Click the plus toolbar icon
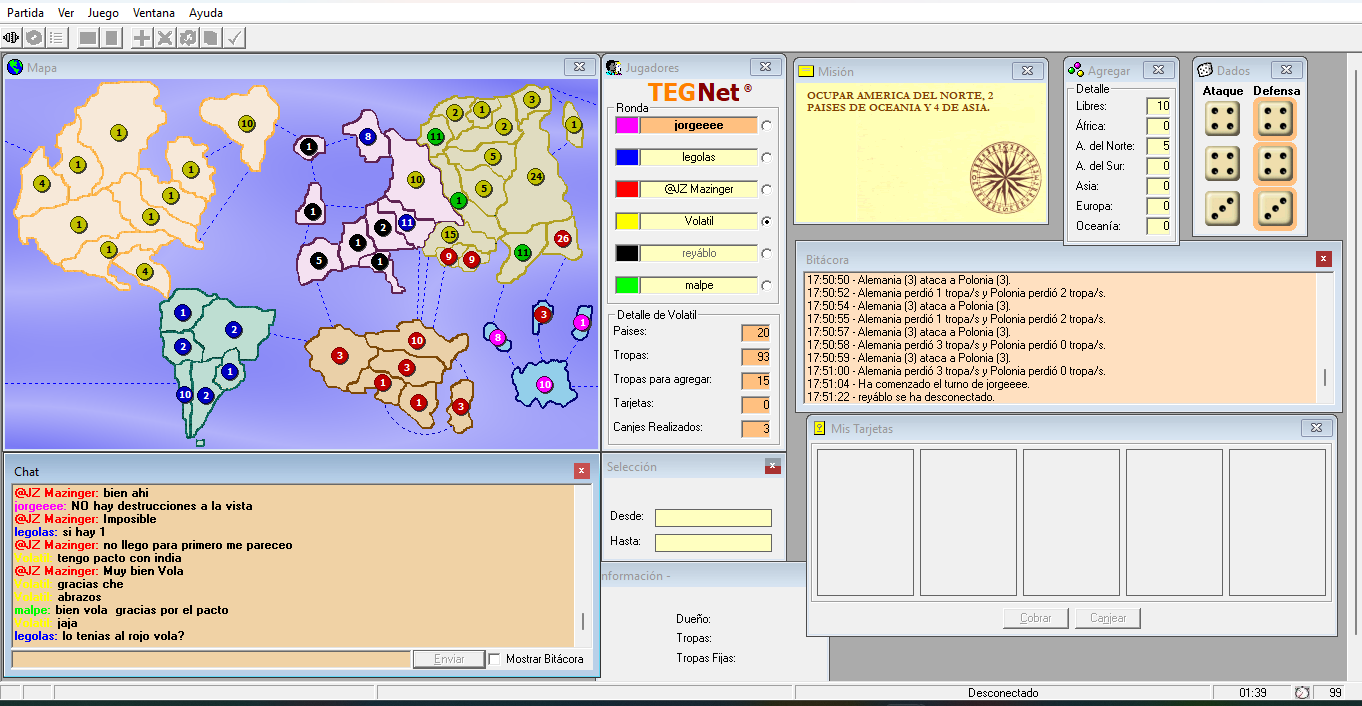The height and width of the screenshot is (706, 1362). click(143, 38)
